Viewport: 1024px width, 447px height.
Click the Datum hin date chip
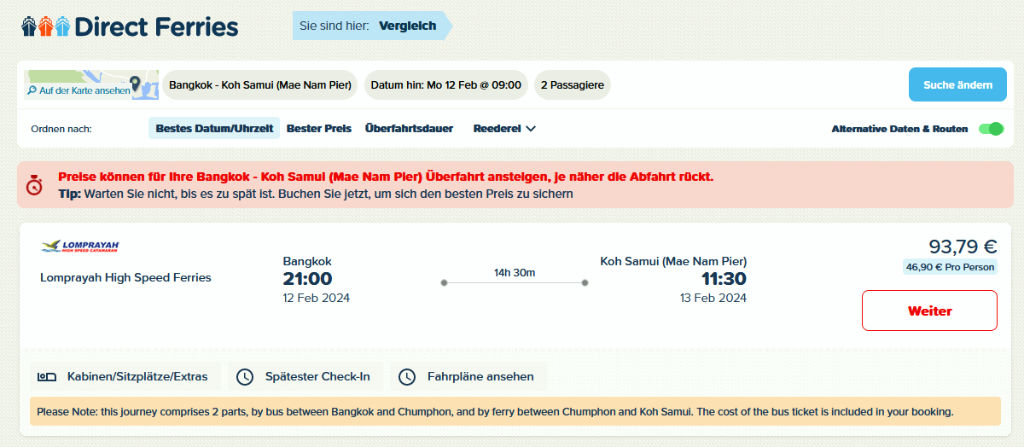coord(446,85)
